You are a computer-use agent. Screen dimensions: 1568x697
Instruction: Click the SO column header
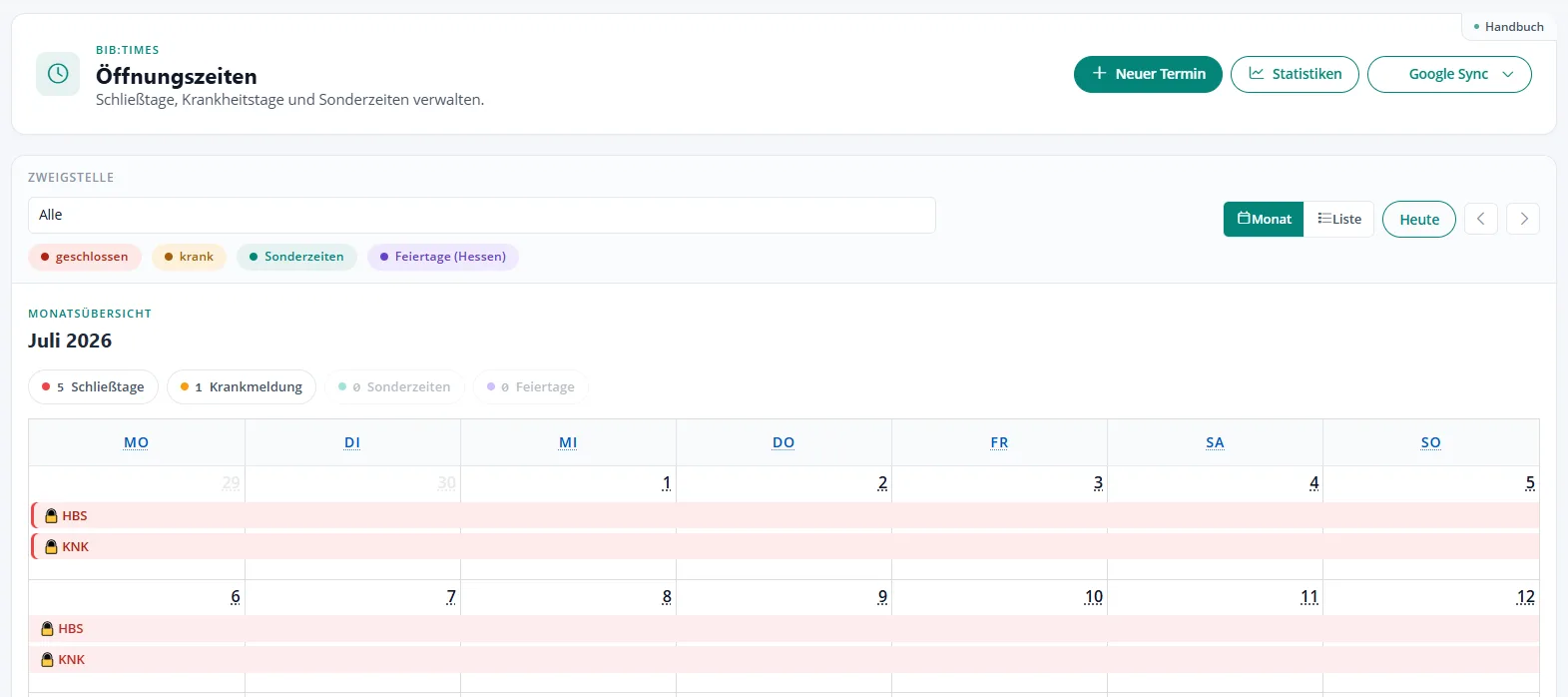pos(1430,442)
